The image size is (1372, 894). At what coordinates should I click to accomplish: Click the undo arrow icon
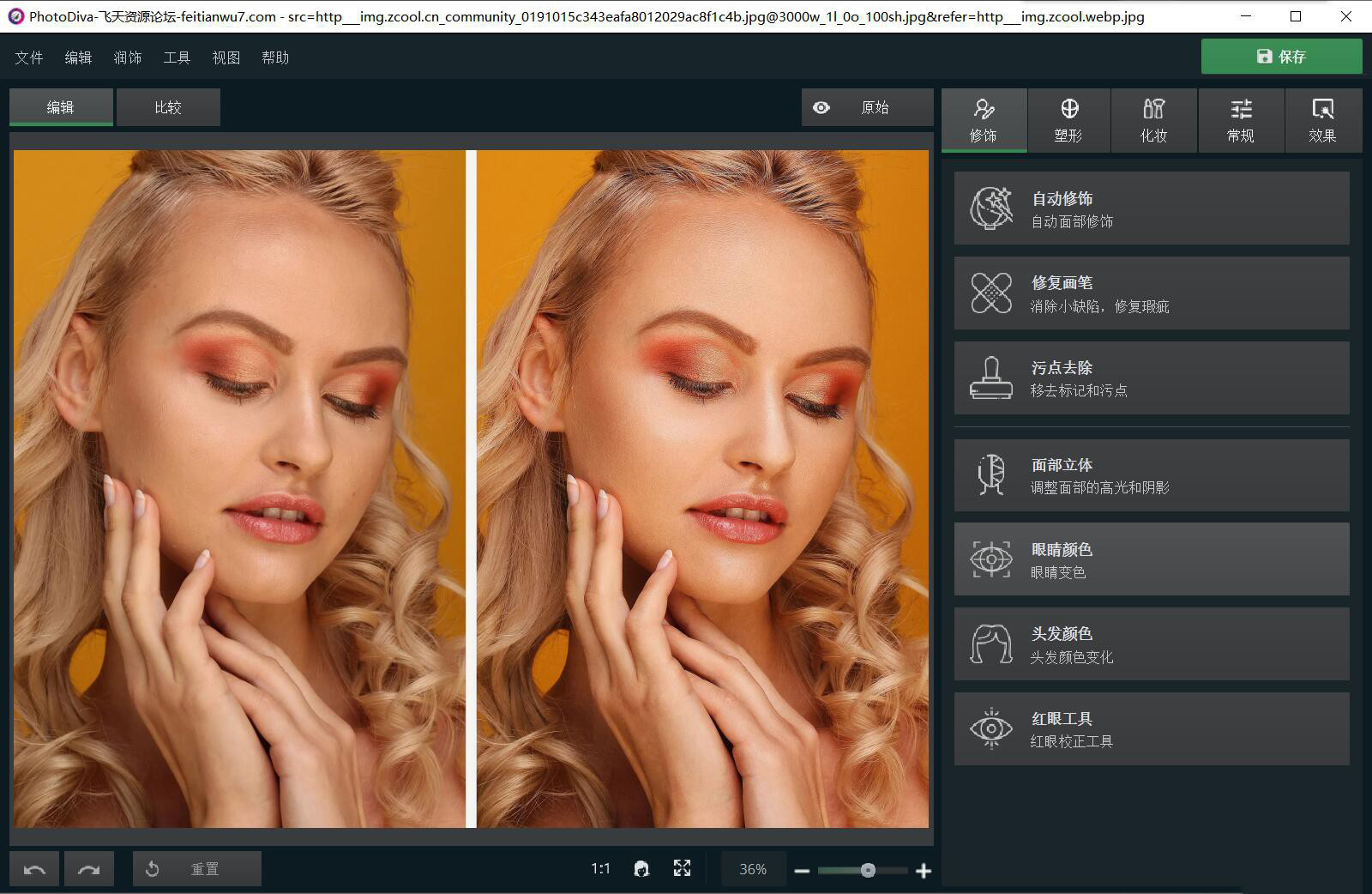pos(34,868)
